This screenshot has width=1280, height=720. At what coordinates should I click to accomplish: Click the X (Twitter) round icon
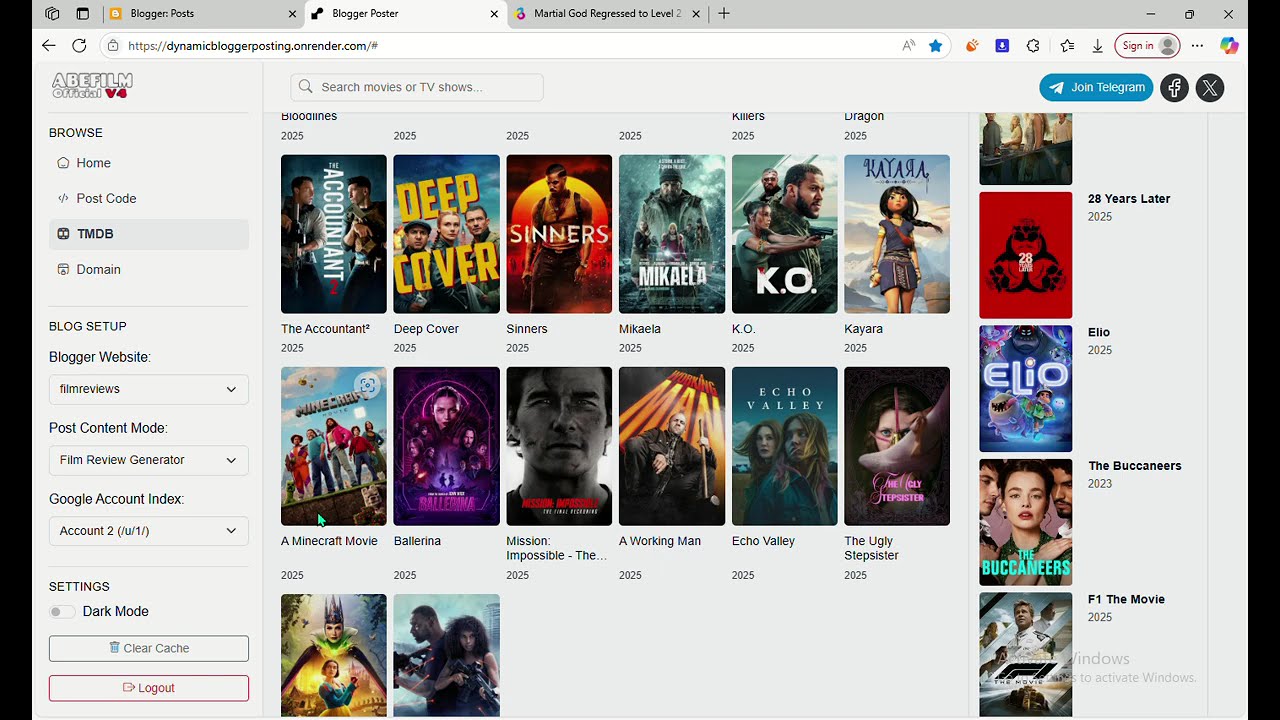point(1210,88)
